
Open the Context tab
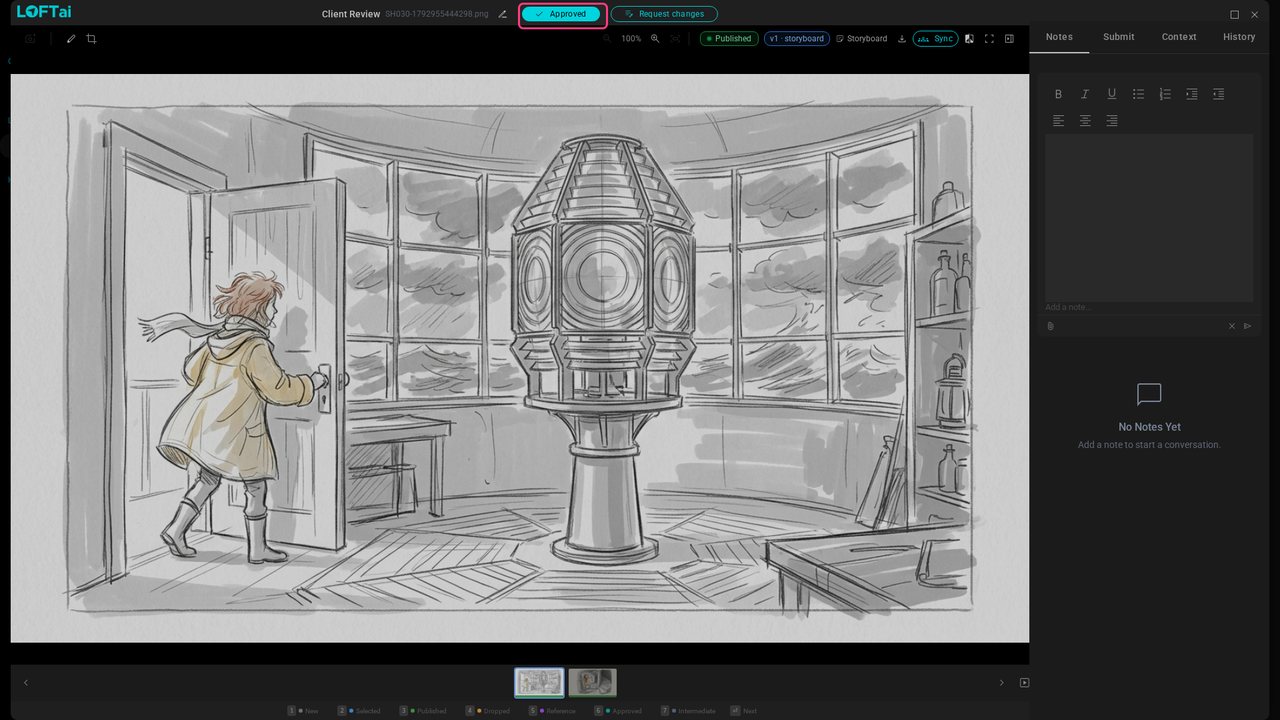1179,37
